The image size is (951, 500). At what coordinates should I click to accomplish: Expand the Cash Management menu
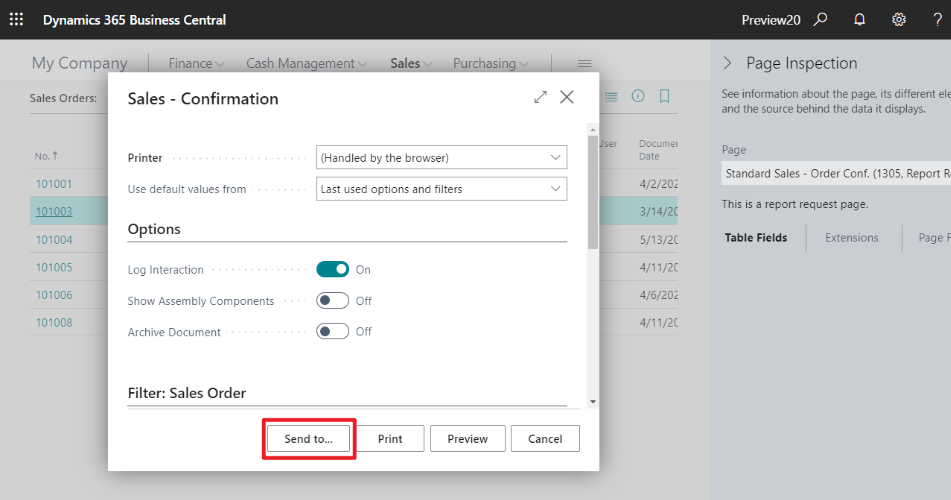click(306, 63)
